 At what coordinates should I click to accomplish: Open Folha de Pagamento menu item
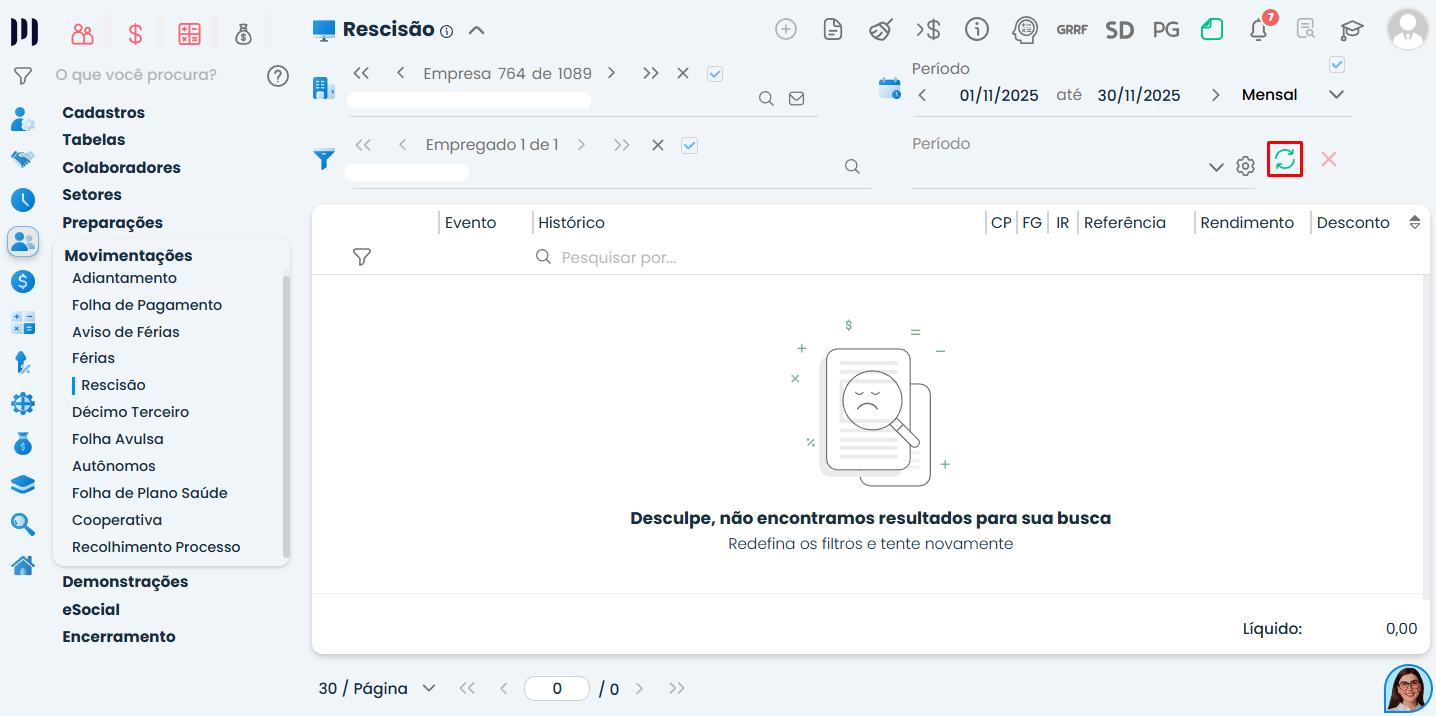pos(147,305)
